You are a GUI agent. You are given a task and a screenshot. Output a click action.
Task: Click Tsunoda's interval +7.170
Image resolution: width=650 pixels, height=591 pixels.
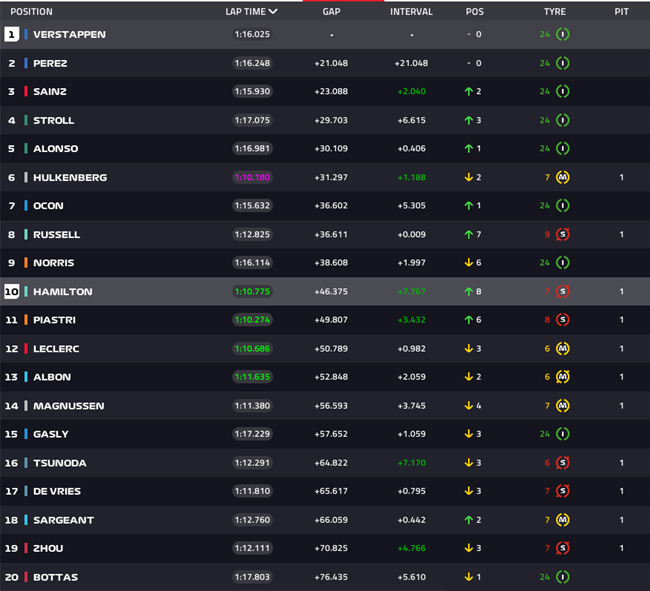411,463
